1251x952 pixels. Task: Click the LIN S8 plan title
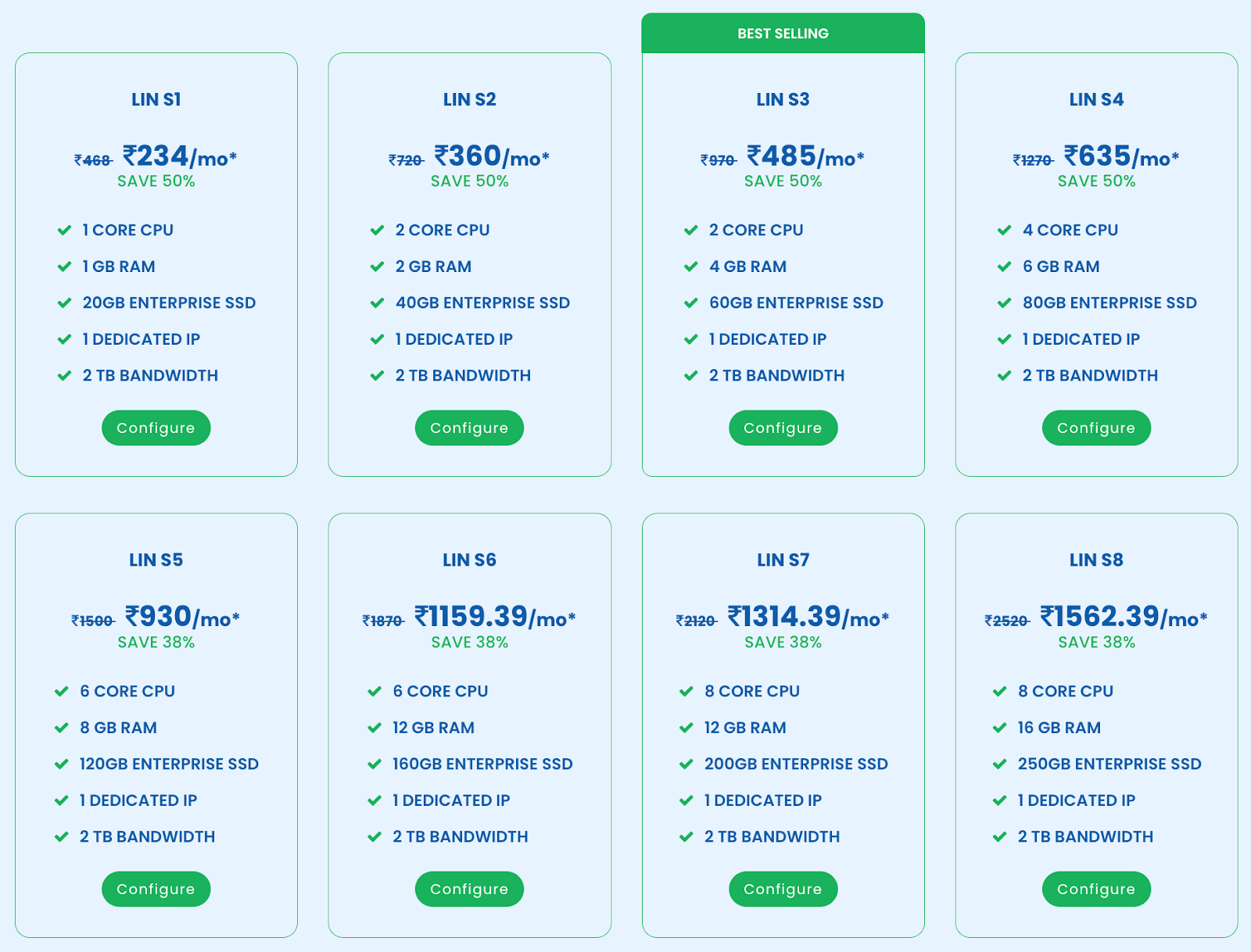(1096, 560)
